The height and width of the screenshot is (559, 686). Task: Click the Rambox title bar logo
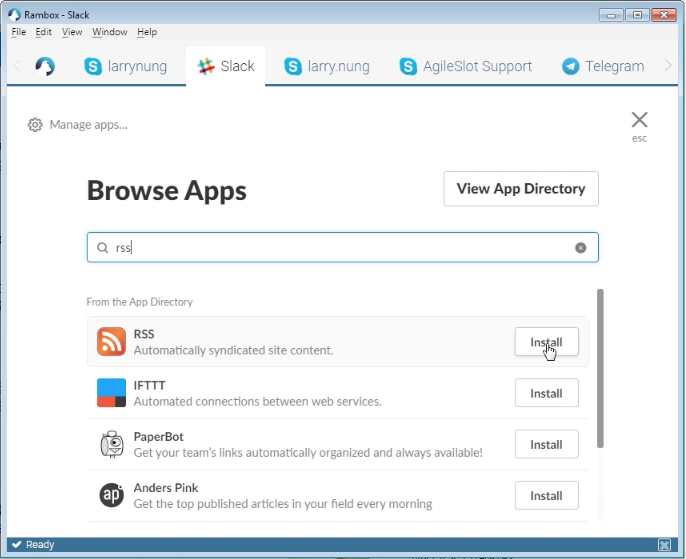[14, 15]
